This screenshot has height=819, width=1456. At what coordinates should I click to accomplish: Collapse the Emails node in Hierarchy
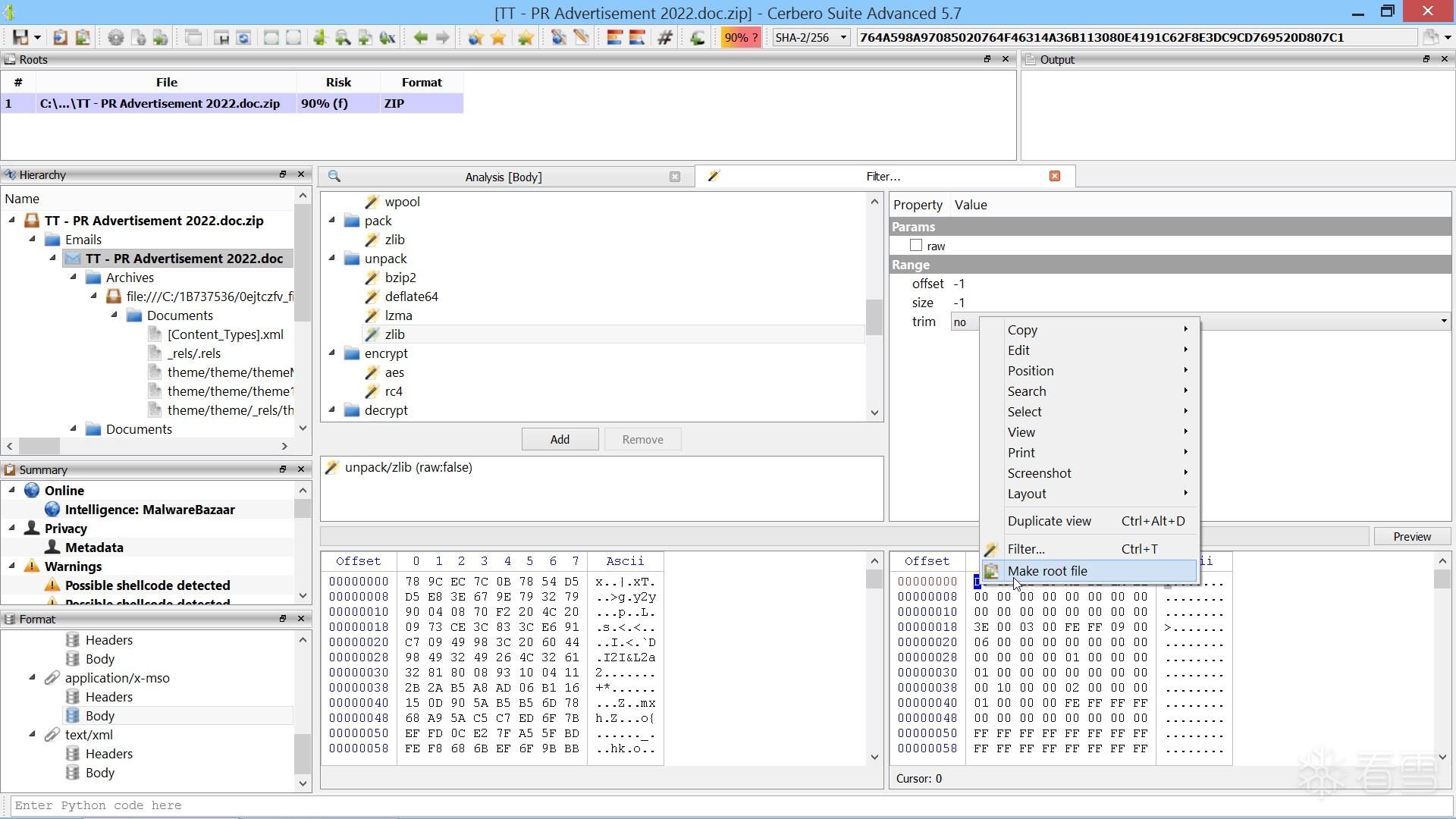click(33, 240)
